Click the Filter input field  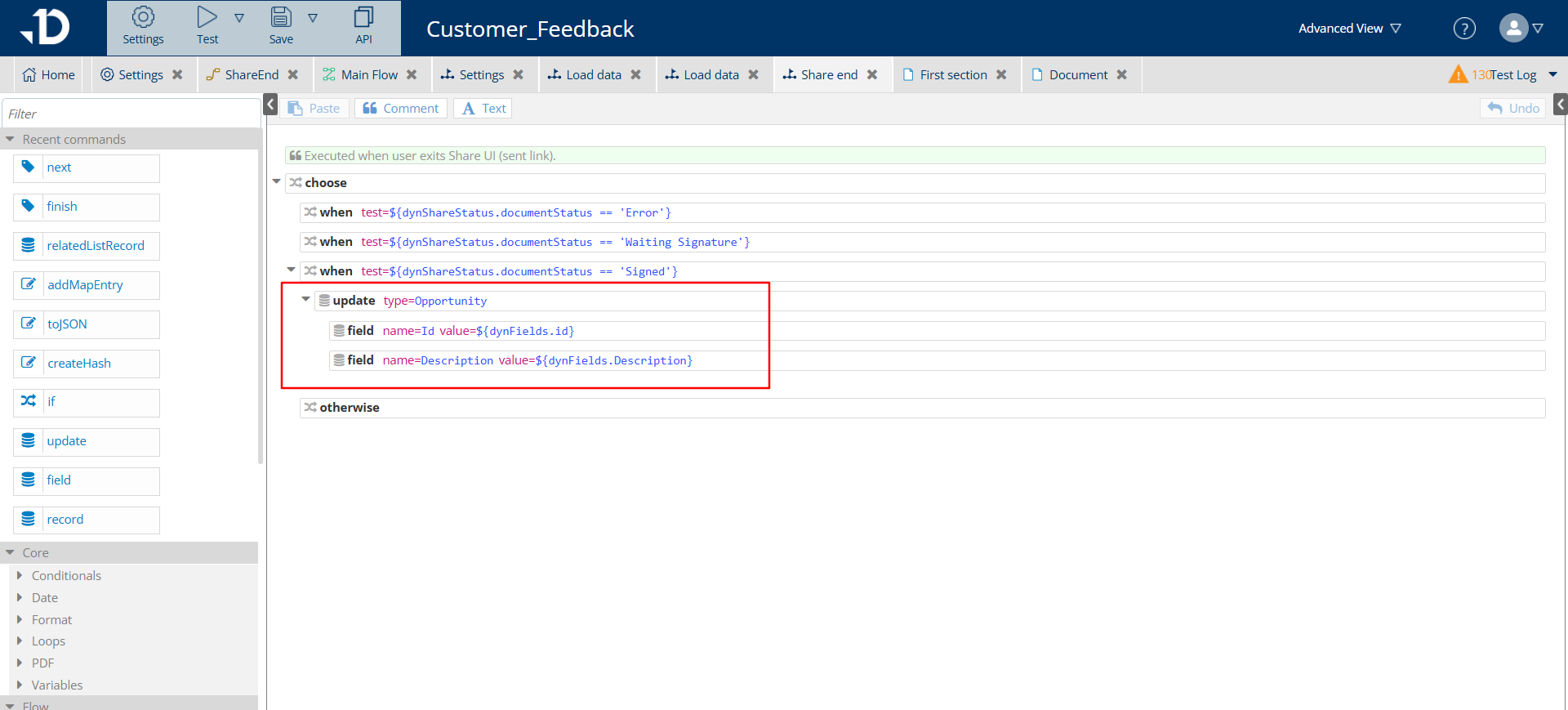click(131, 114)
